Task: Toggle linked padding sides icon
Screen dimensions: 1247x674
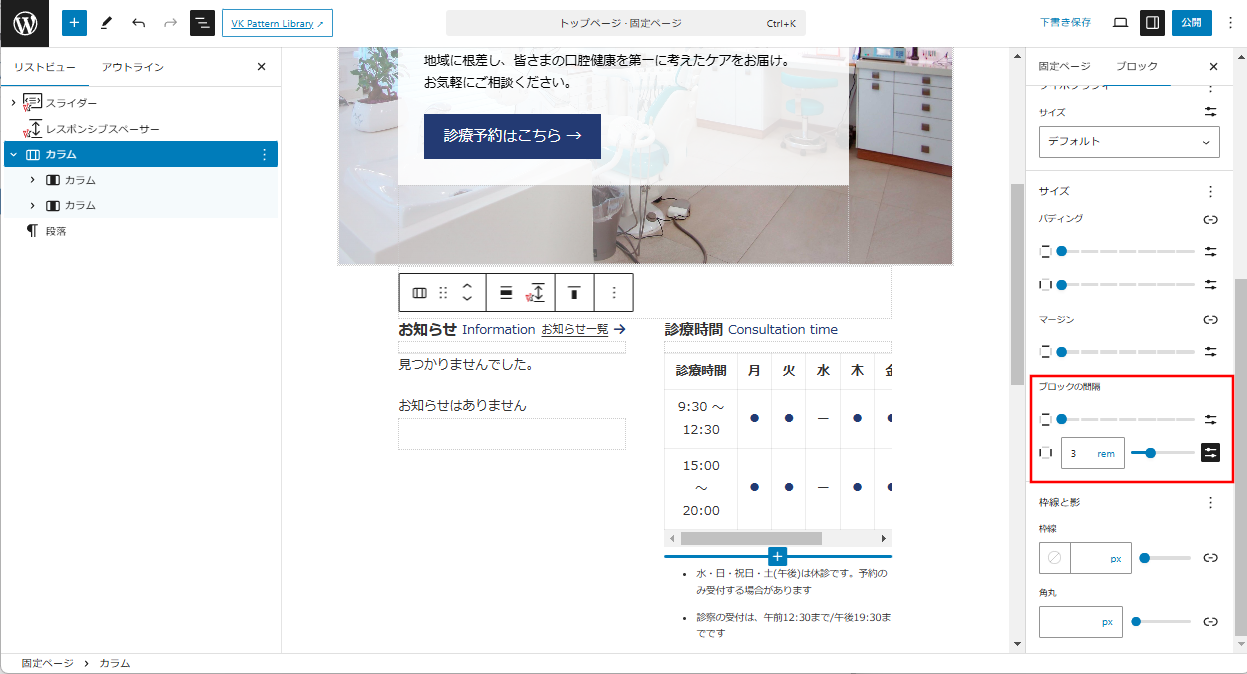Action: (1210, 220)
